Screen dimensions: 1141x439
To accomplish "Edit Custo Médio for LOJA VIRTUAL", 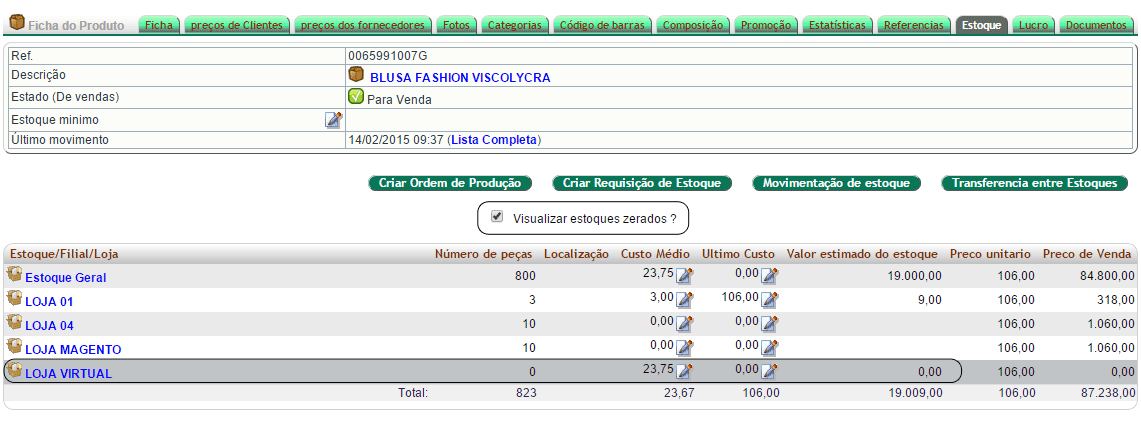I will (685, 372).
